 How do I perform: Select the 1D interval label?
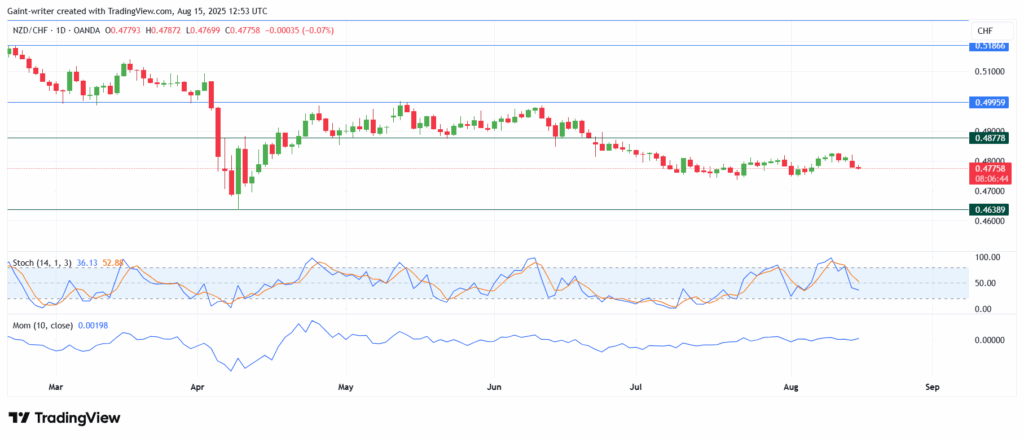pyautogui.click(x=59, y=30)
